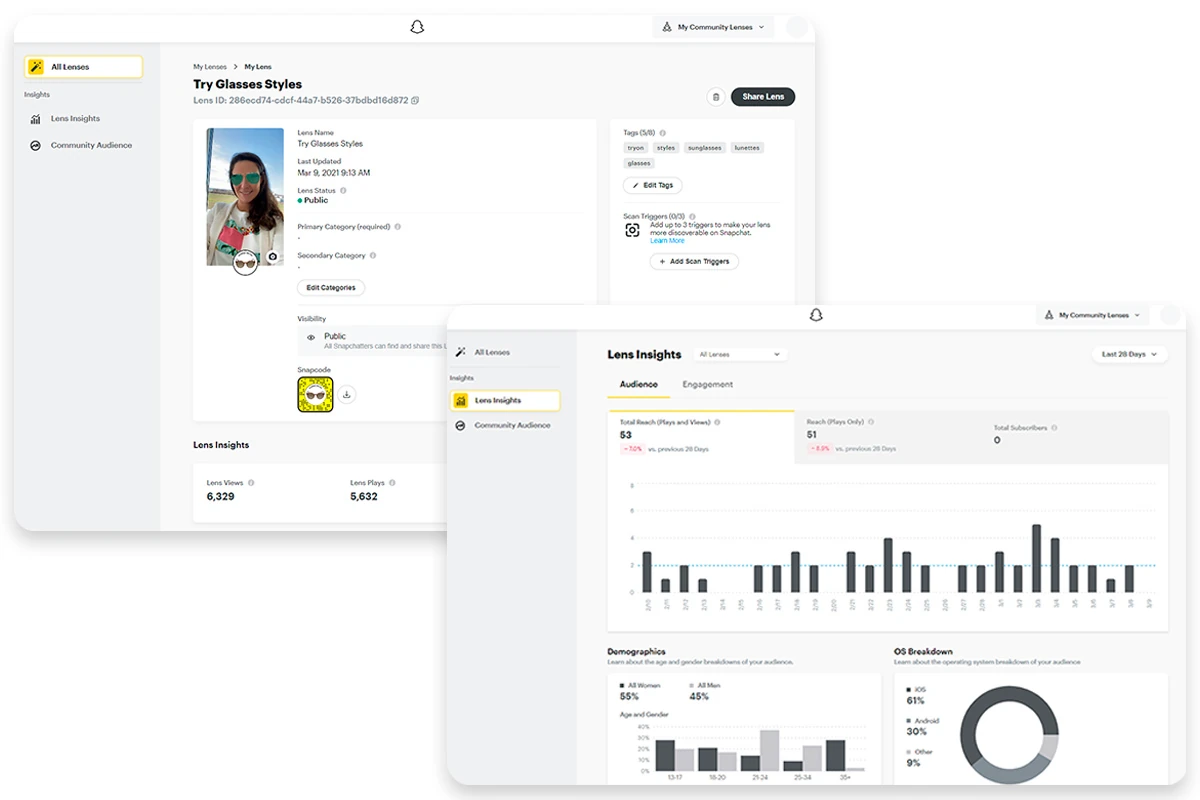Click the delete lens trash icon
The height and width of the screenshot is (800, 1200).
(x=715, y=97)
